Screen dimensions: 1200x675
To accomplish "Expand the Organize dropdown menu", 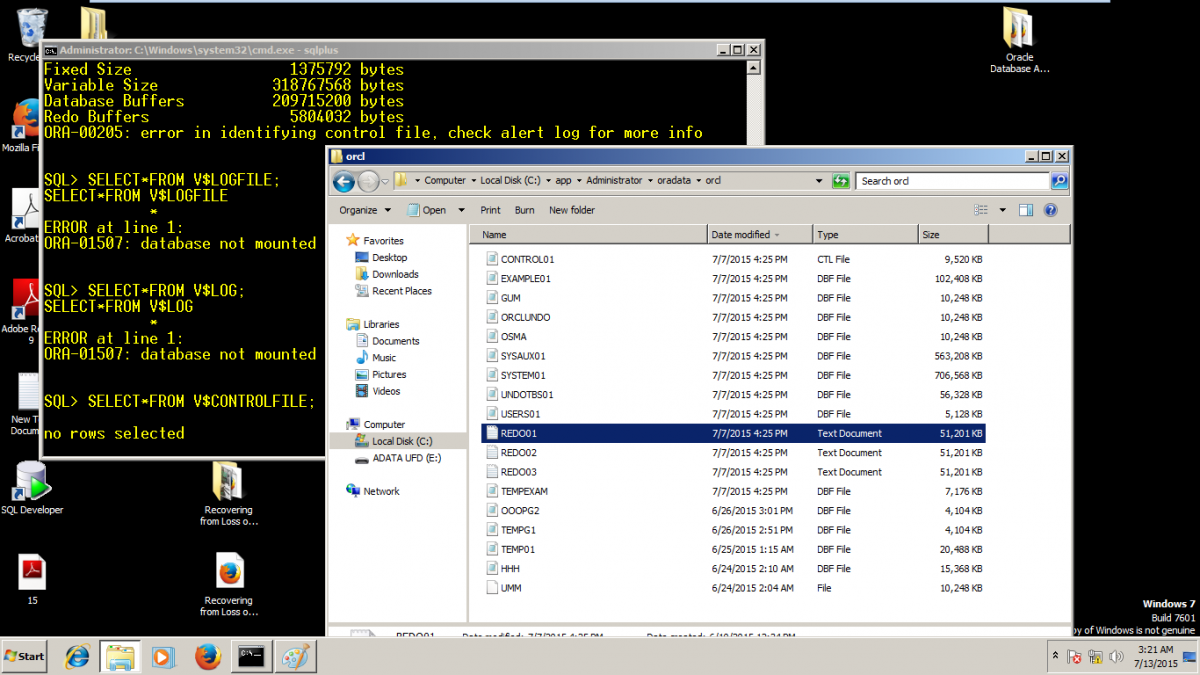I will [x=363, y=210].
